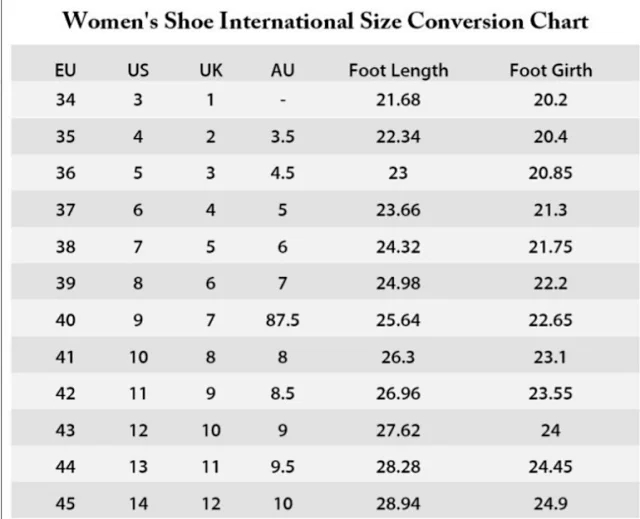
Task: Click the foot girth 23.1 cell
Action: click(550, 357)
